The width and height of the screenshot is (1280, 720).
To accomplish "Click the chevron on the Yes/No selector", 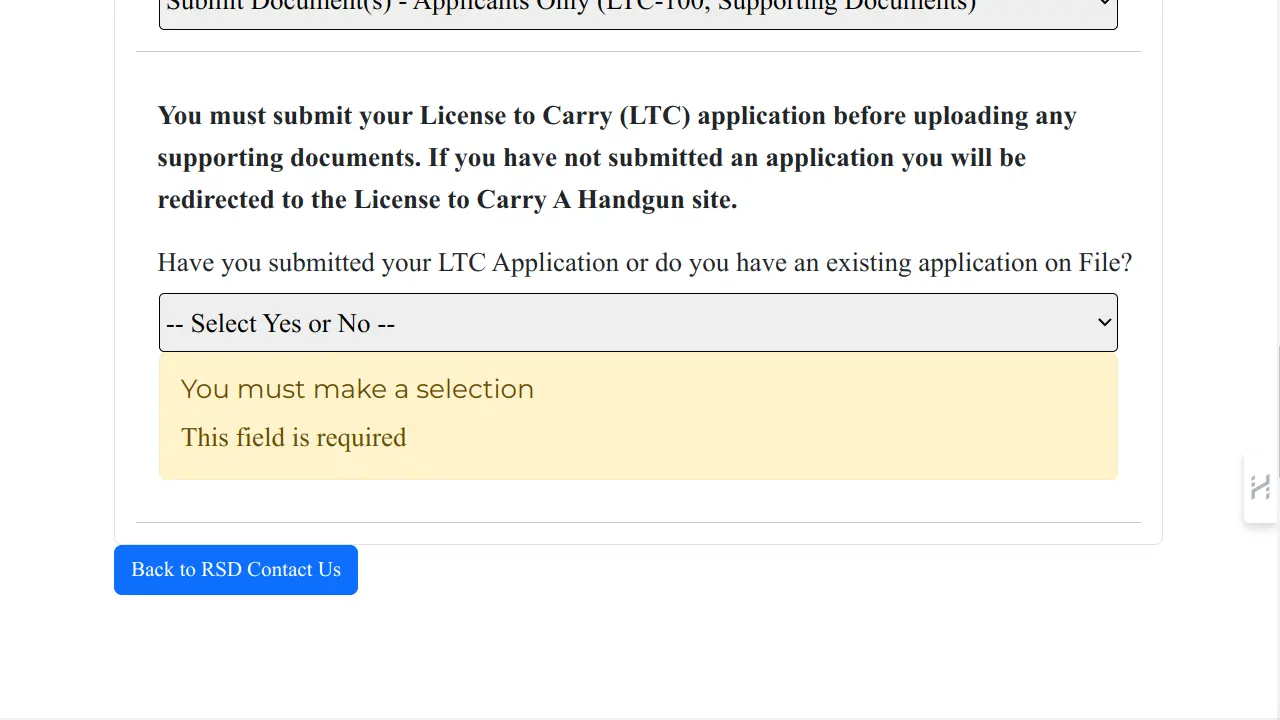I will pyautogui.click(x=1104, y=322).
